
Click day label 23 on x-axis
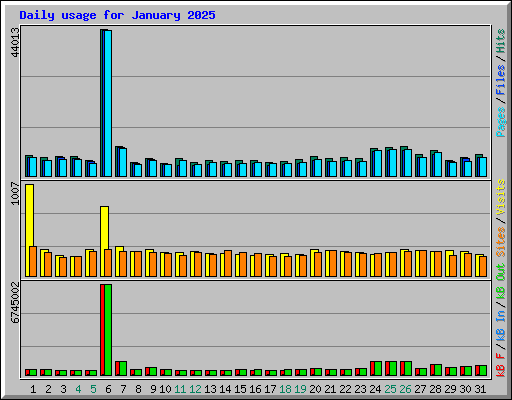(360, 389)
